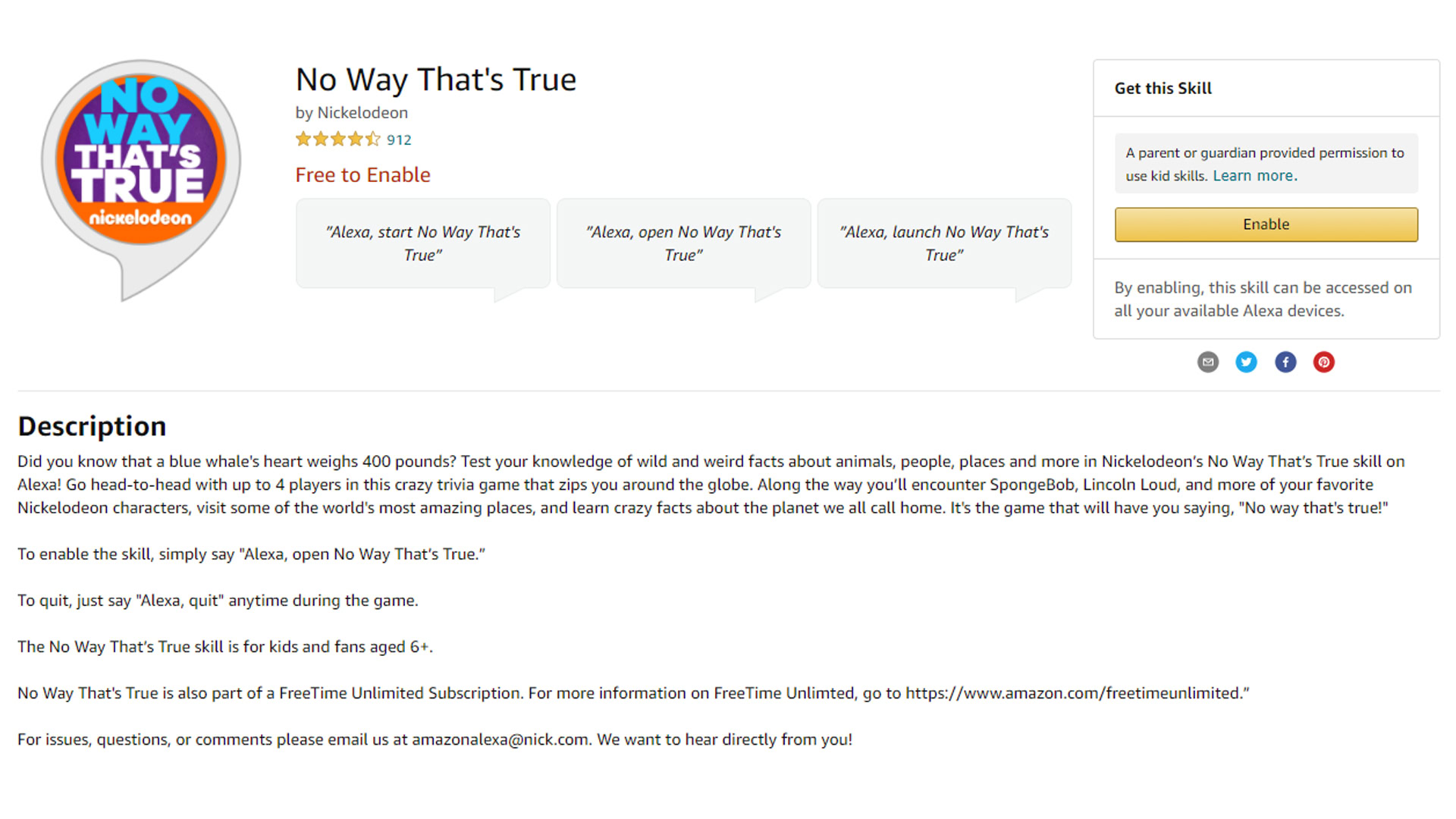This screenshot has width=1456, height=819.
Task: Click the amazonalexa@nick.com email address
Action: [x=500, y=739]
